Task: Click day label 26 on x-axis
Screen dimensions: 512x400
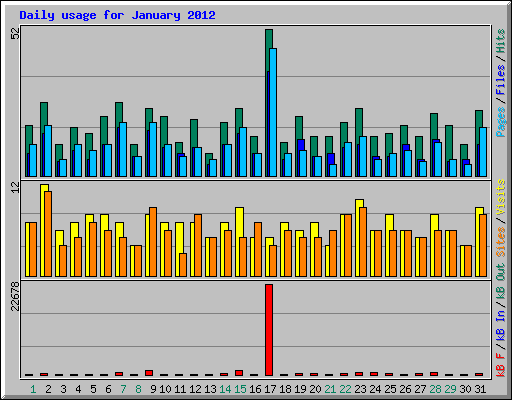Action: (405, 389)
